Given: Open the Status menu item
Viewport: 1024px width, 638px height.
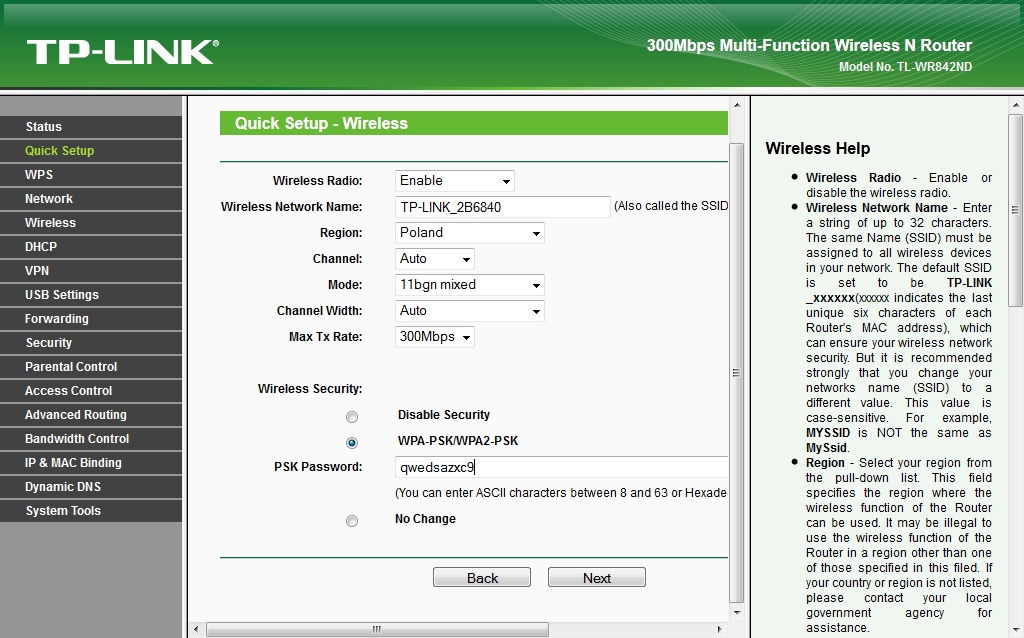Looking at the screenshot, I should click(91, 127).
